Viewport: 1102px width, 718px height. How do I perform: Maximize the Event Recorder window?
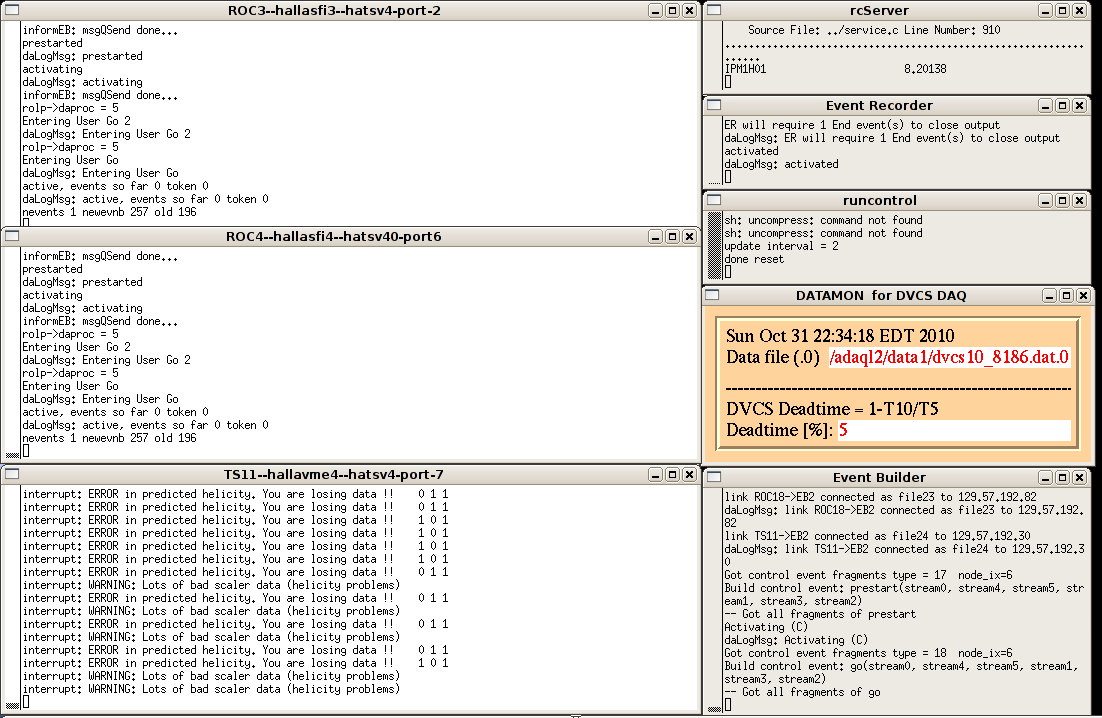[x=1063, y=105]
